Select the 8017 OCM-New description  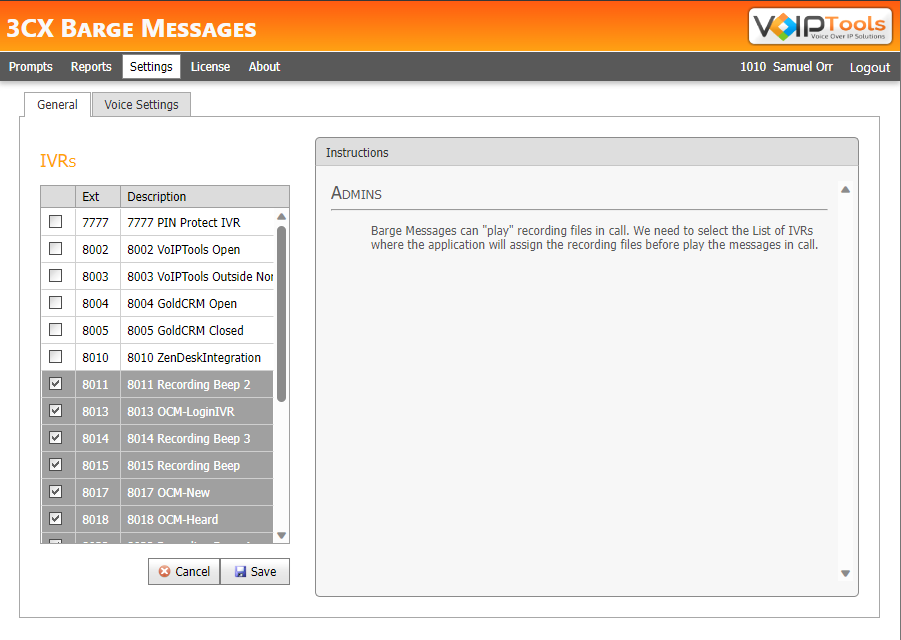point(168,492)
